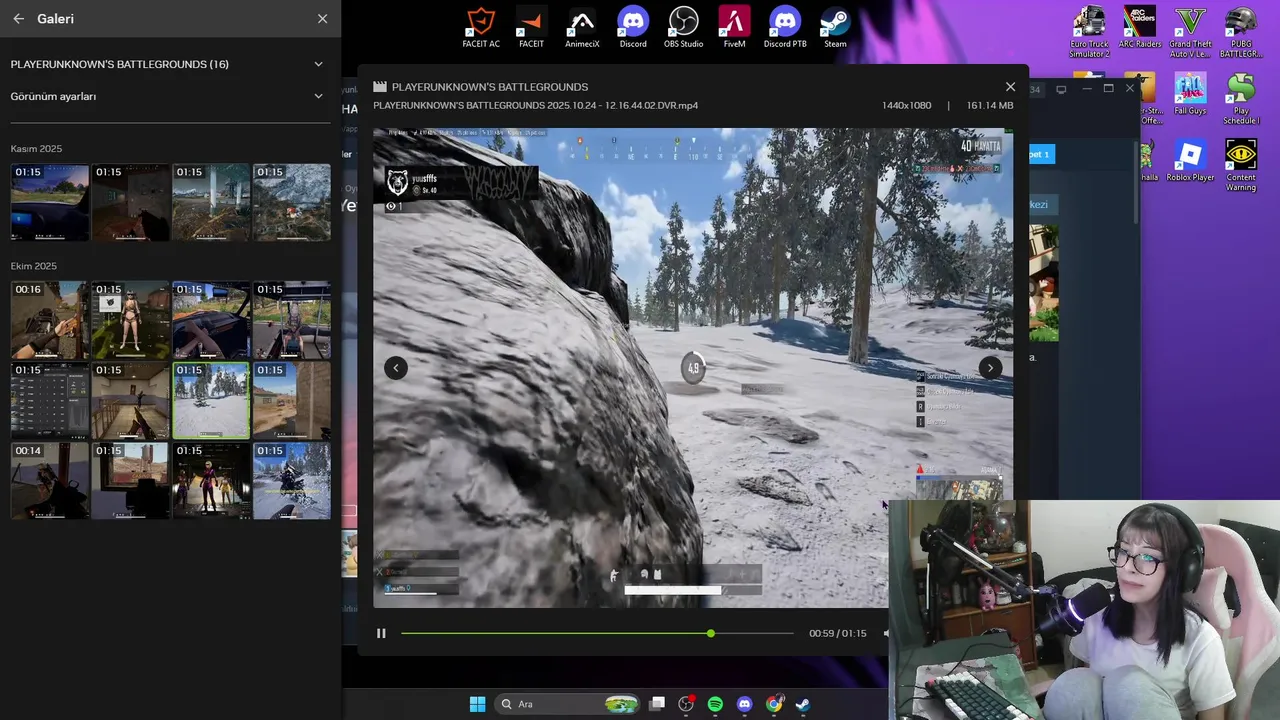Launch AnimeciX from the desktop
1280x720 pixels.
(582, 27)
